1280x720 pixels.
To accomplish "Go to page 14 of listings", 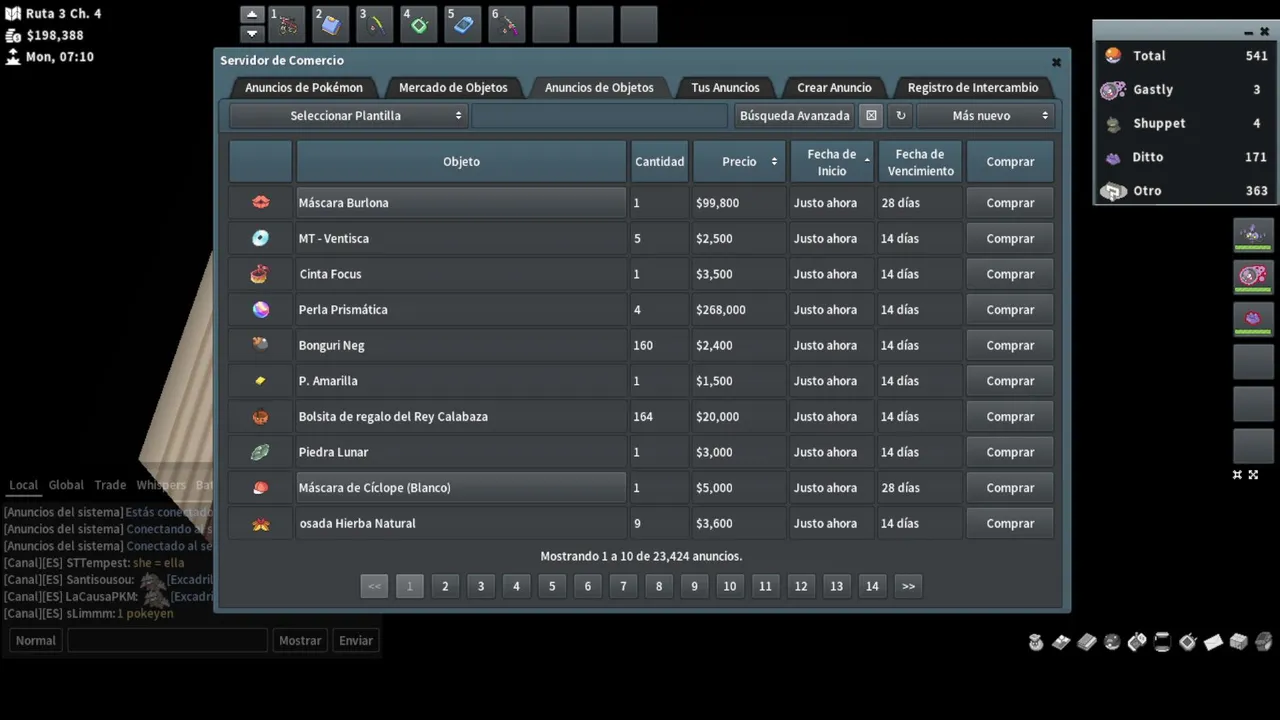I will [x=872, y=586].
